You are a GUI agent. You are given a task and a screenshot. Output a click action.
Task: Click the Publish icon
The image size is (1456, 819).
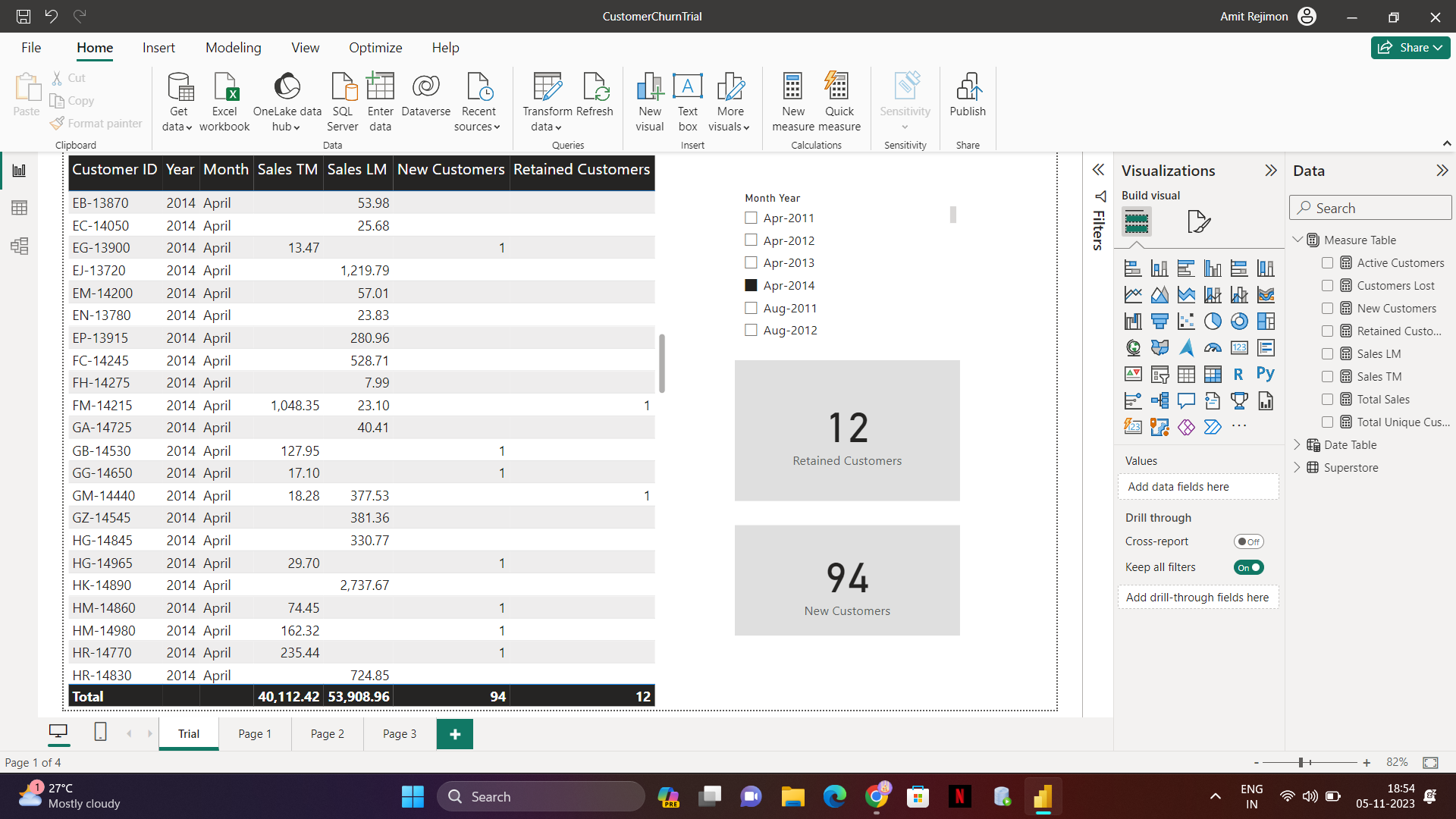tap(968, 95)
